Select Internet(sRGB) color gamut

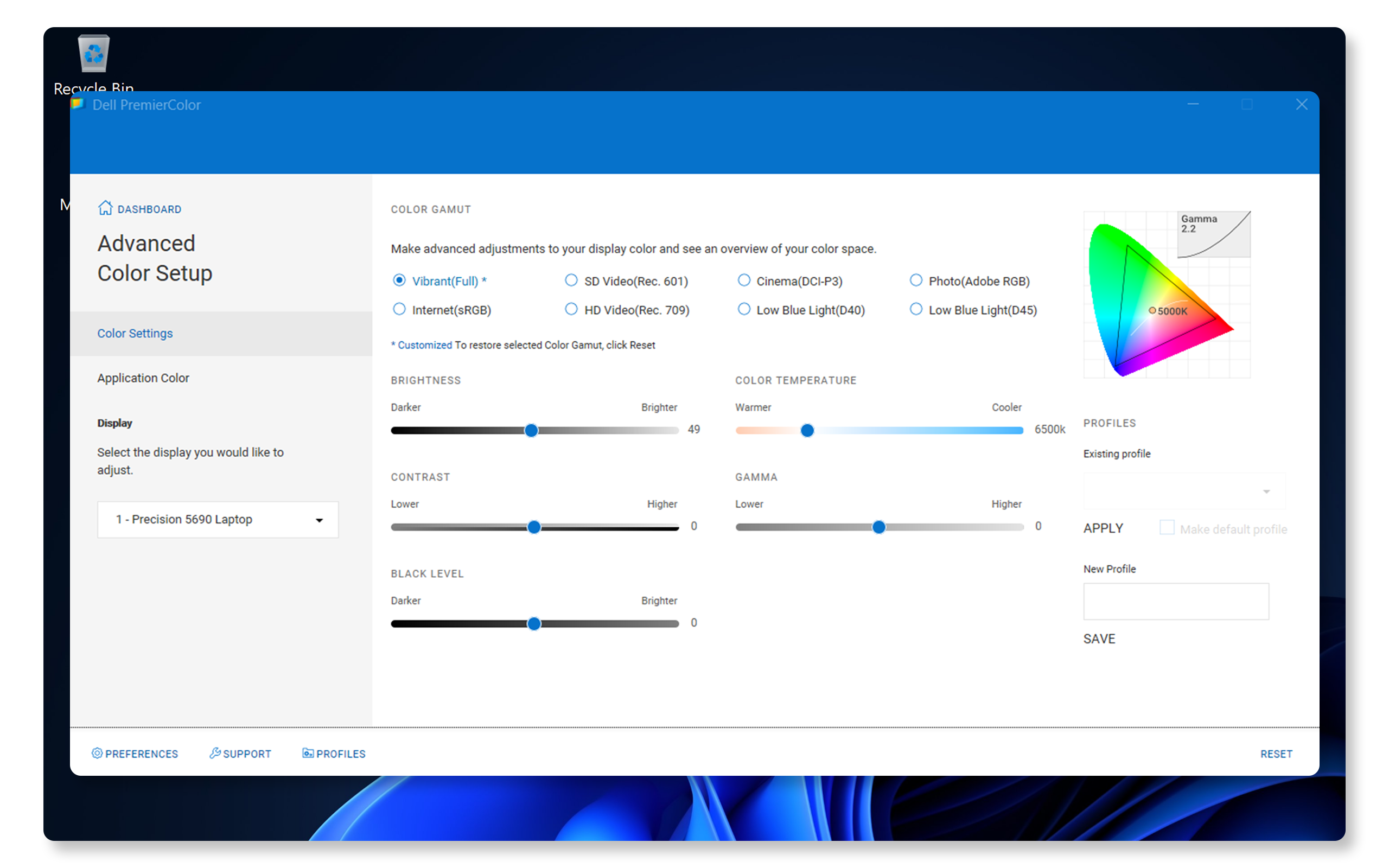(399, 309)
